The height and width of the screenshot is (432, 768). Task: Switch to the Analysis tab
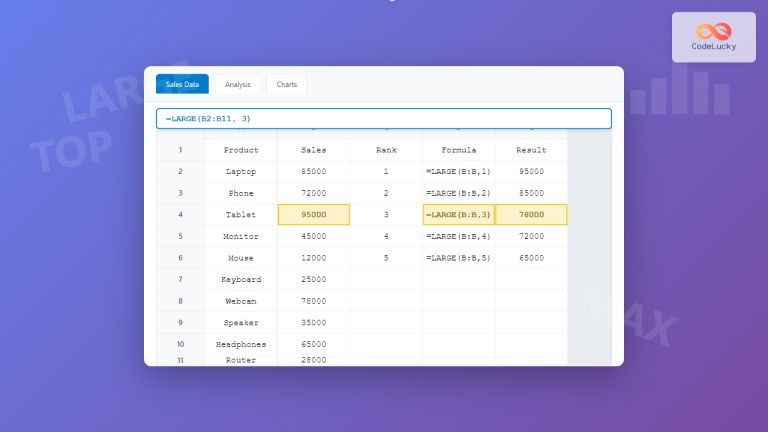(x=238, y=85)
